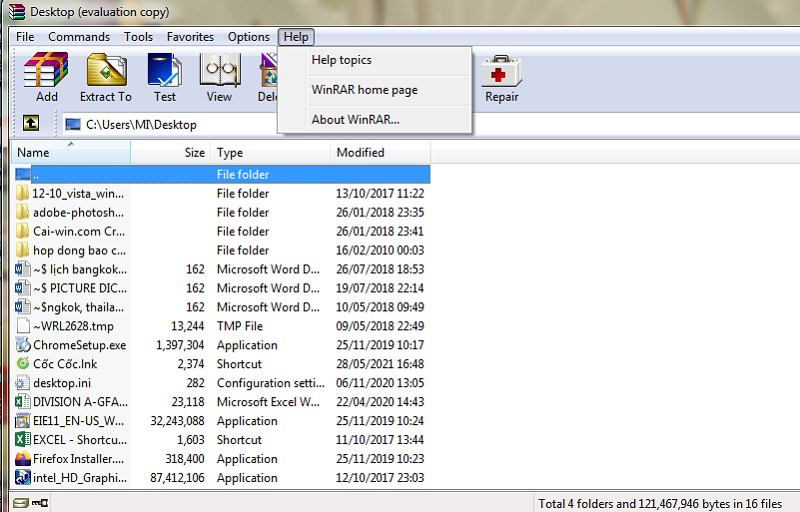Click the size value 87,412,106

[177, 477]
